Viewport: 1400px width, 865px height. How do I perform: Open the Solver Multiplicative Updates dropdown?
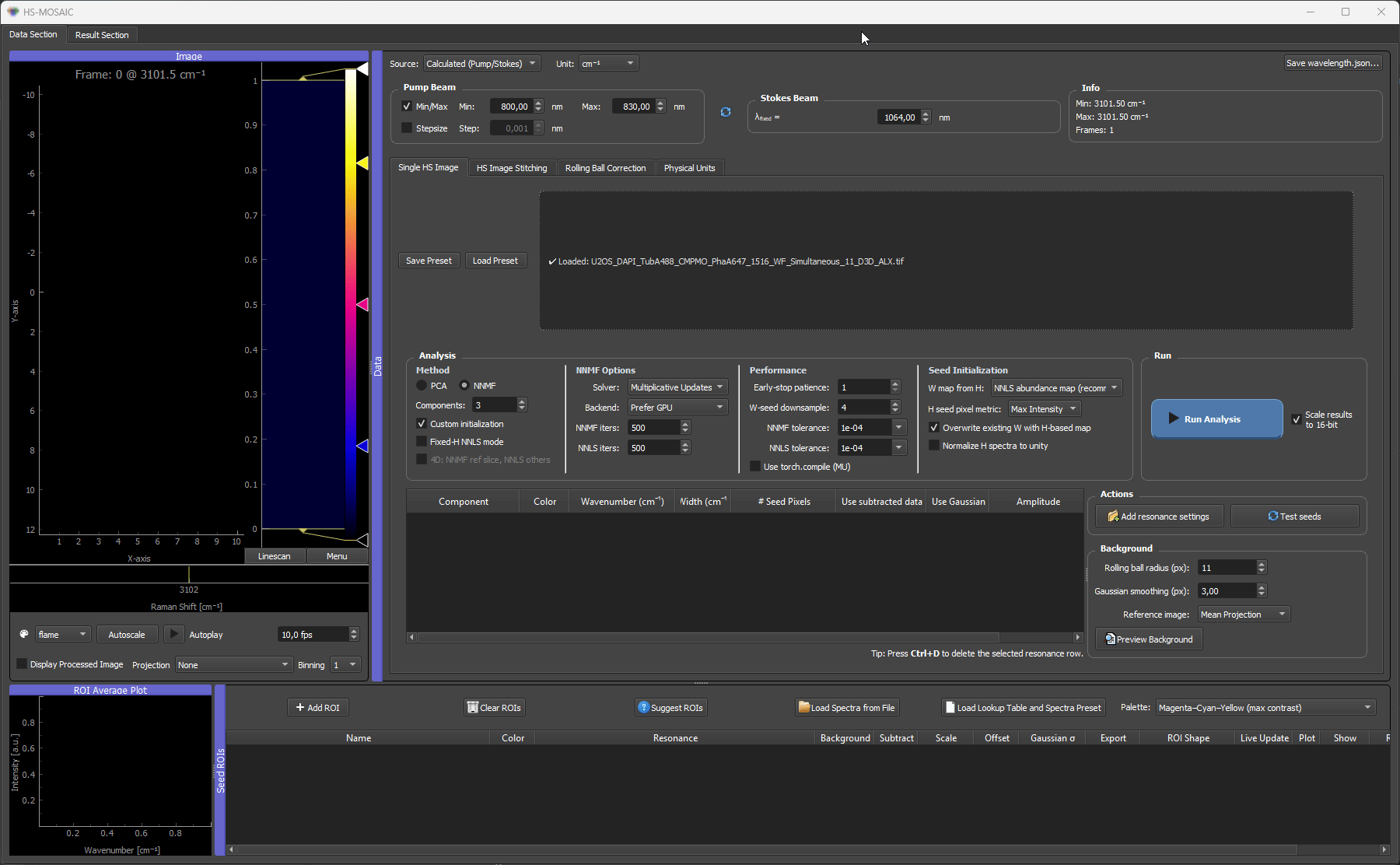click(677, 387)
